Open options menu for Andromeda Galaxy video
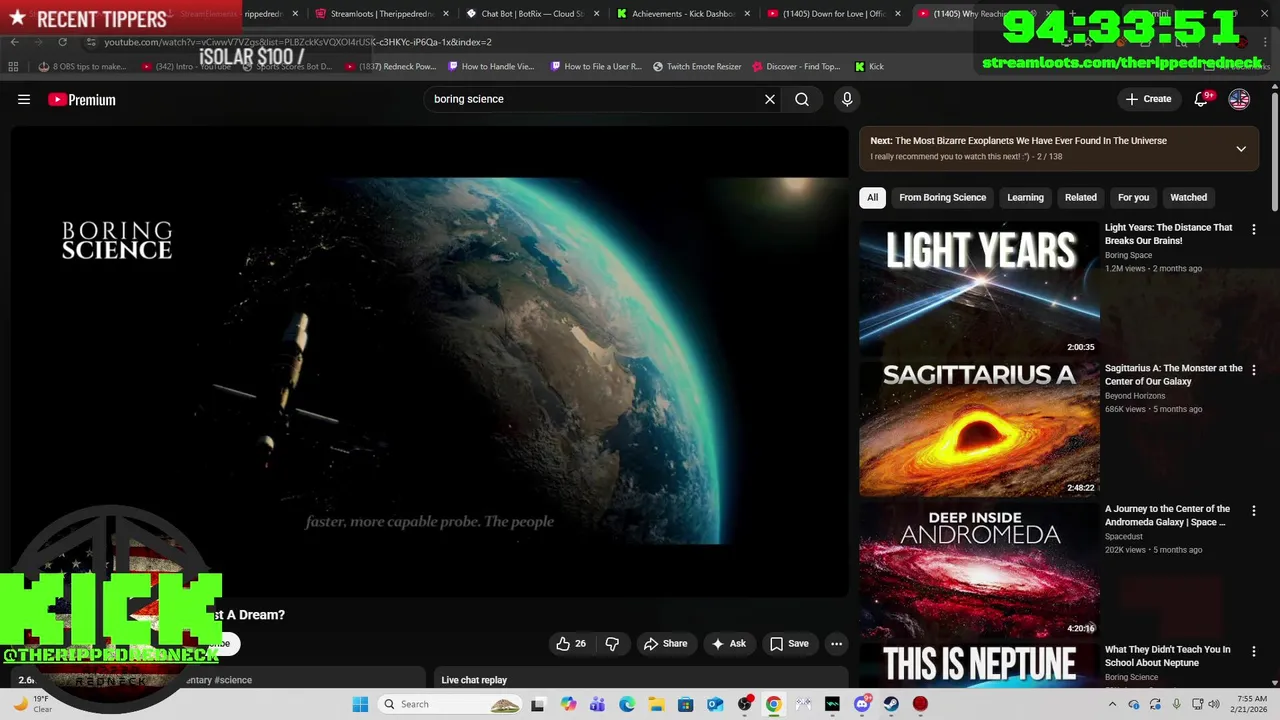The image size is (1280, 720). [1253, 511]
